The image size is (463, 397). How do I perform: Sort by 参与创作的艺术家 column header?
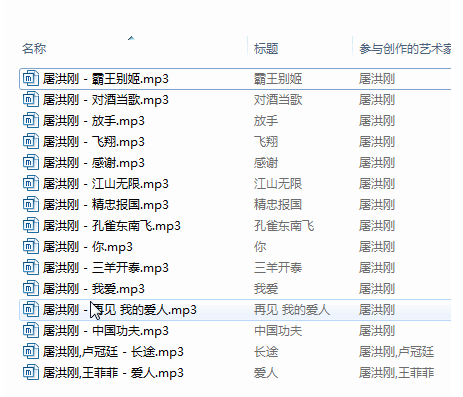405,49
